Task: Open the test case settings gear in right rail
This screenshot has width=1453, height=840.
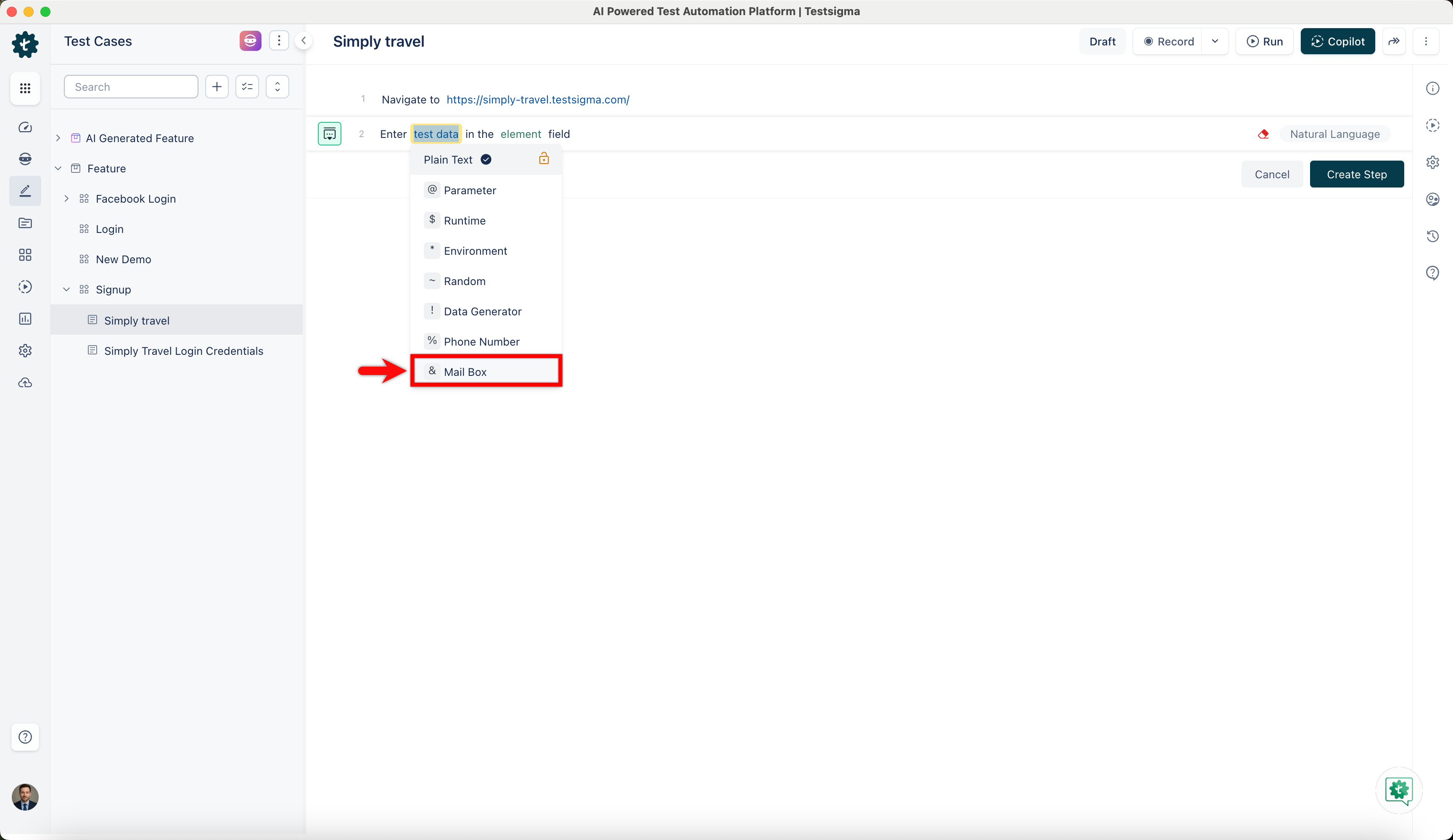Action: point(1432,162)
